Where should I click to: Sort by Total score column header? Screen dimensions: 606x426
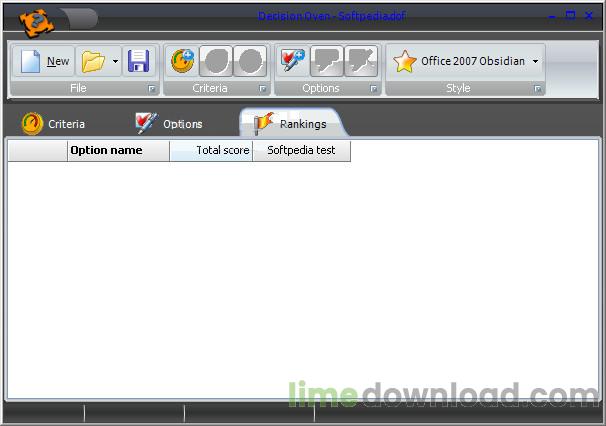coord(211,151)
